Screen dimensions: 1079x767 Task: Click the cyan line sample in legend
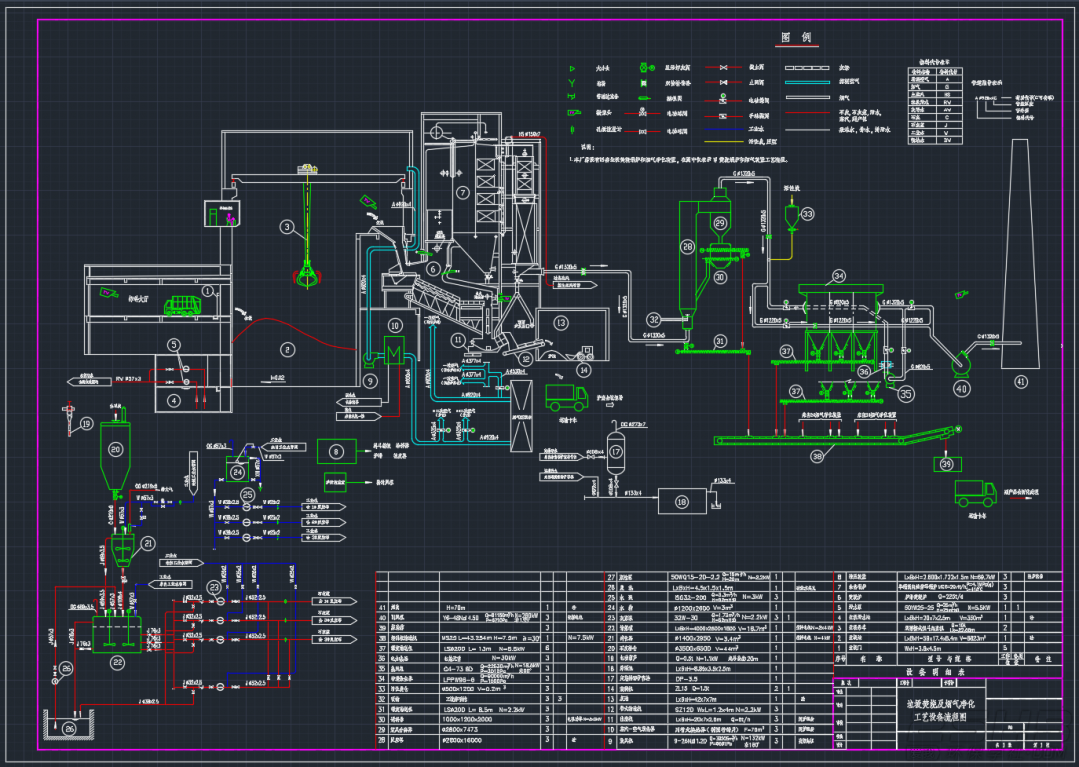pyautogui.click(x=807, y=83)
